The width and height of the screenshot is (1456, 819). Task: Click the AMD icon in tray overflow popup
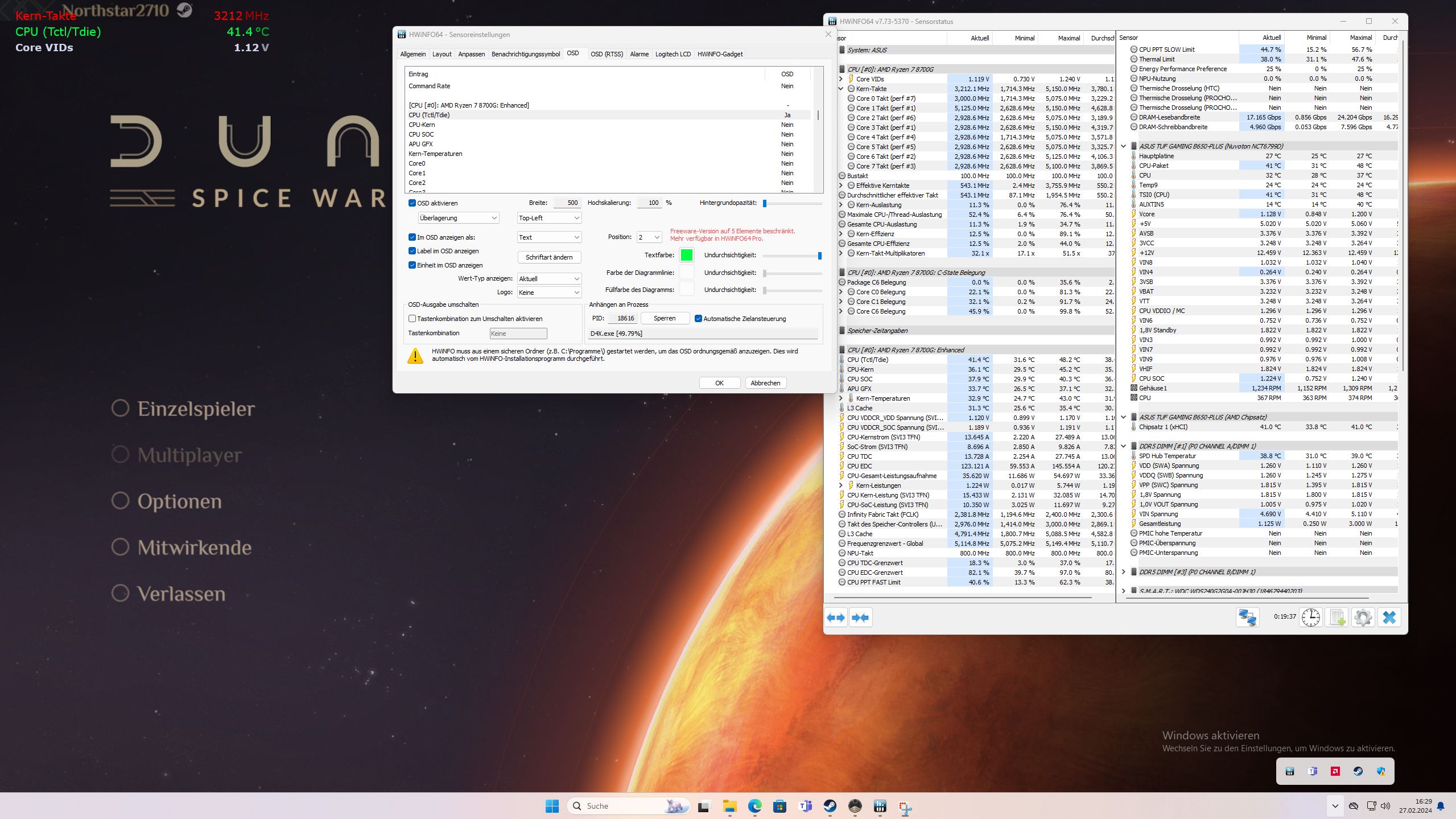(x=1335, y=771)
